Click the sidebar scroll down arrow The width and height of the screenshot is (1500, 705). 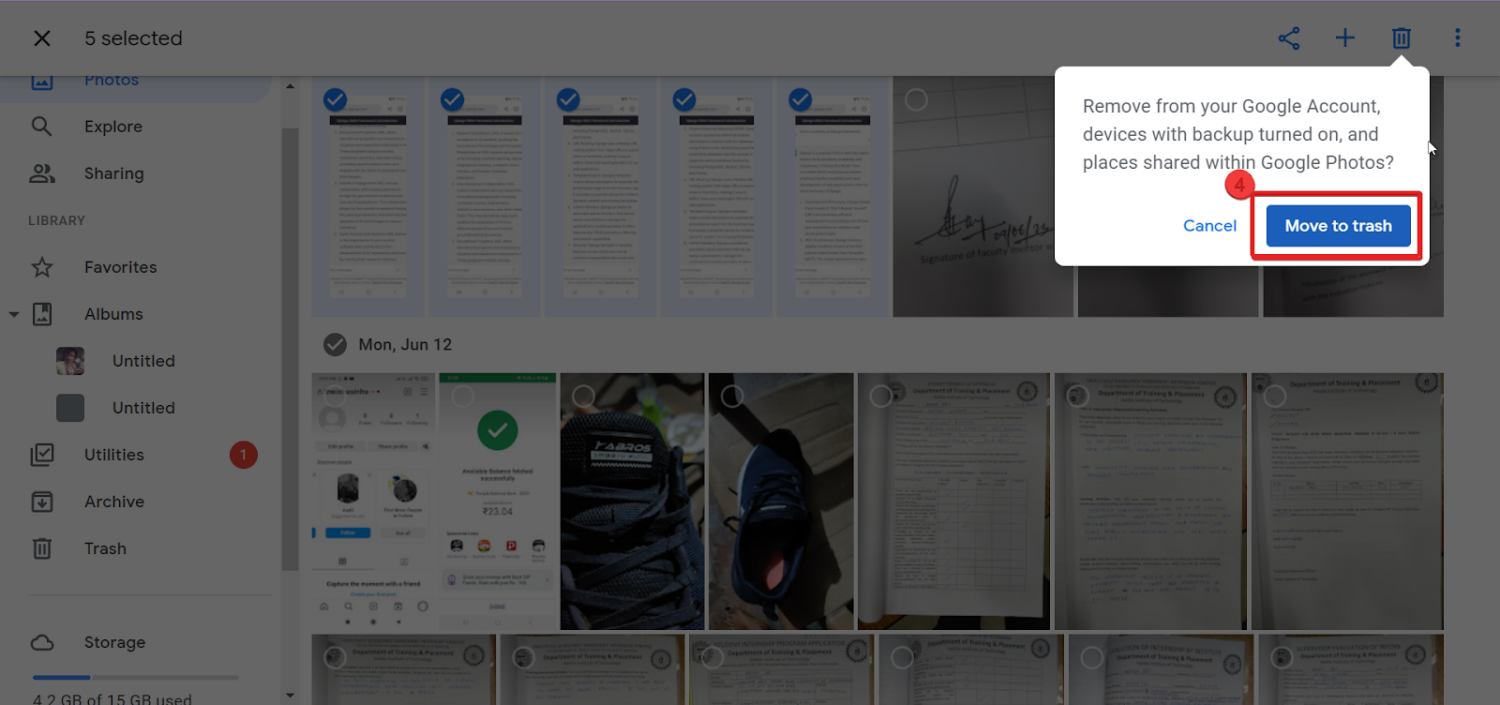click(x=290, y=695)
